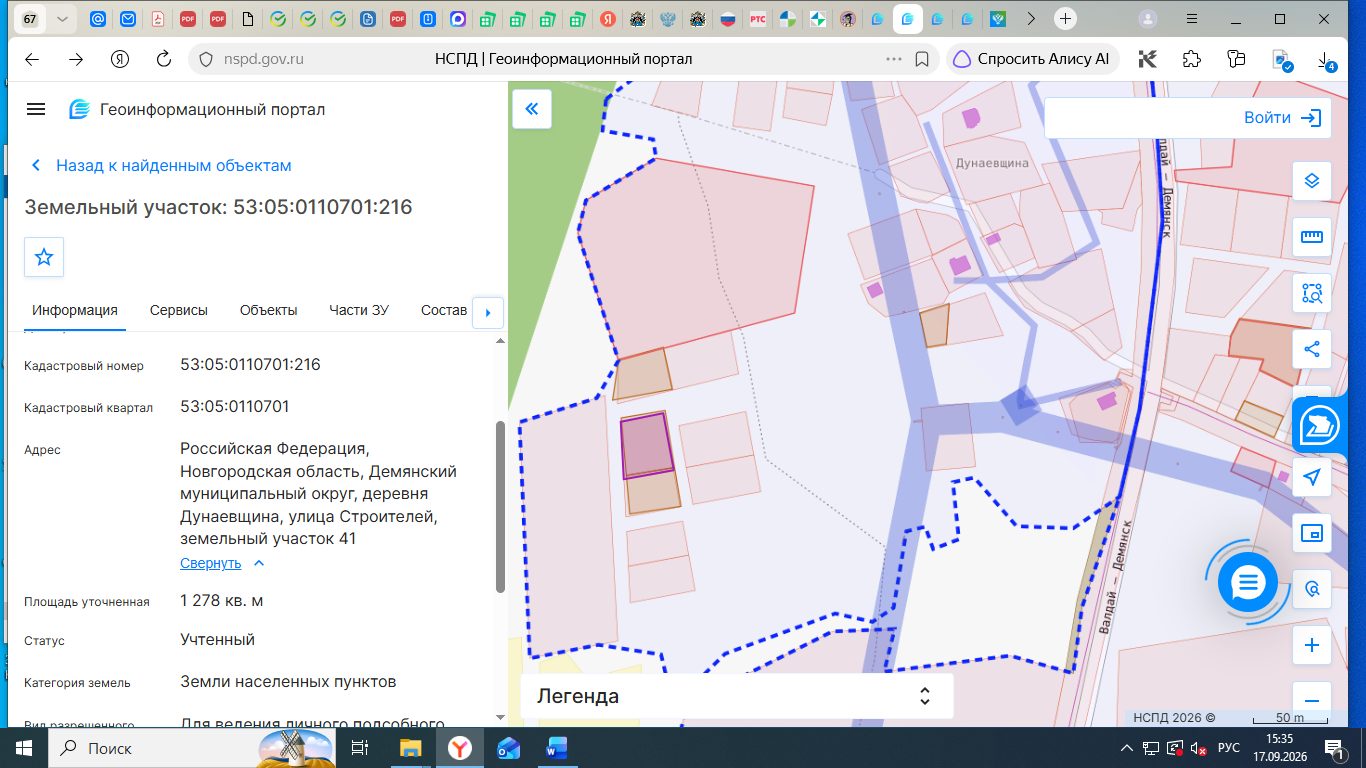Click the Геоинформационный портал logo
The width and height of the screenshot is (1366, 768).
(197, 109)
